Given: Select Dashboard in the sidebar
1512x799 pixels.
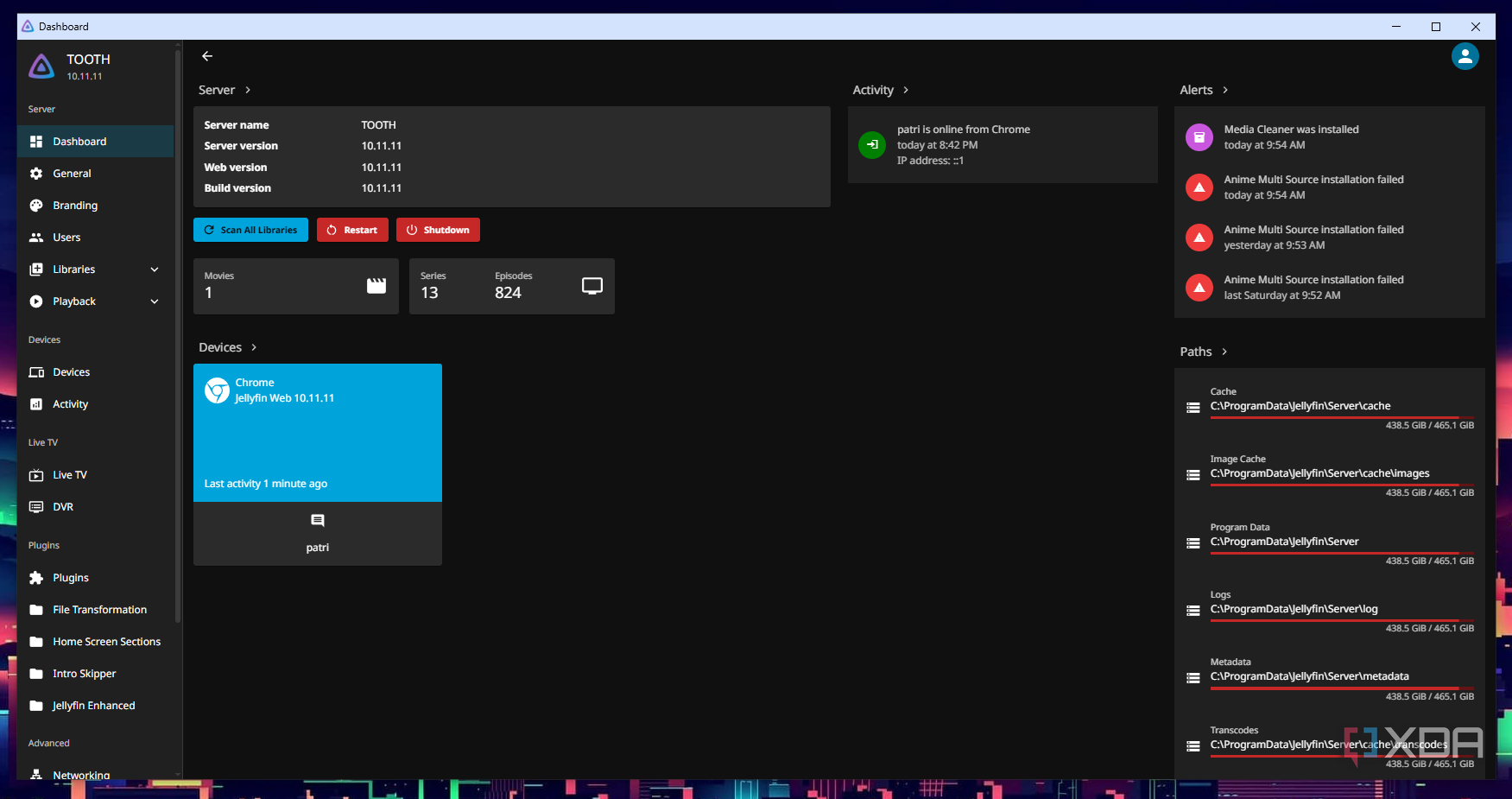Looking at the screenshot, I should 95,142.
